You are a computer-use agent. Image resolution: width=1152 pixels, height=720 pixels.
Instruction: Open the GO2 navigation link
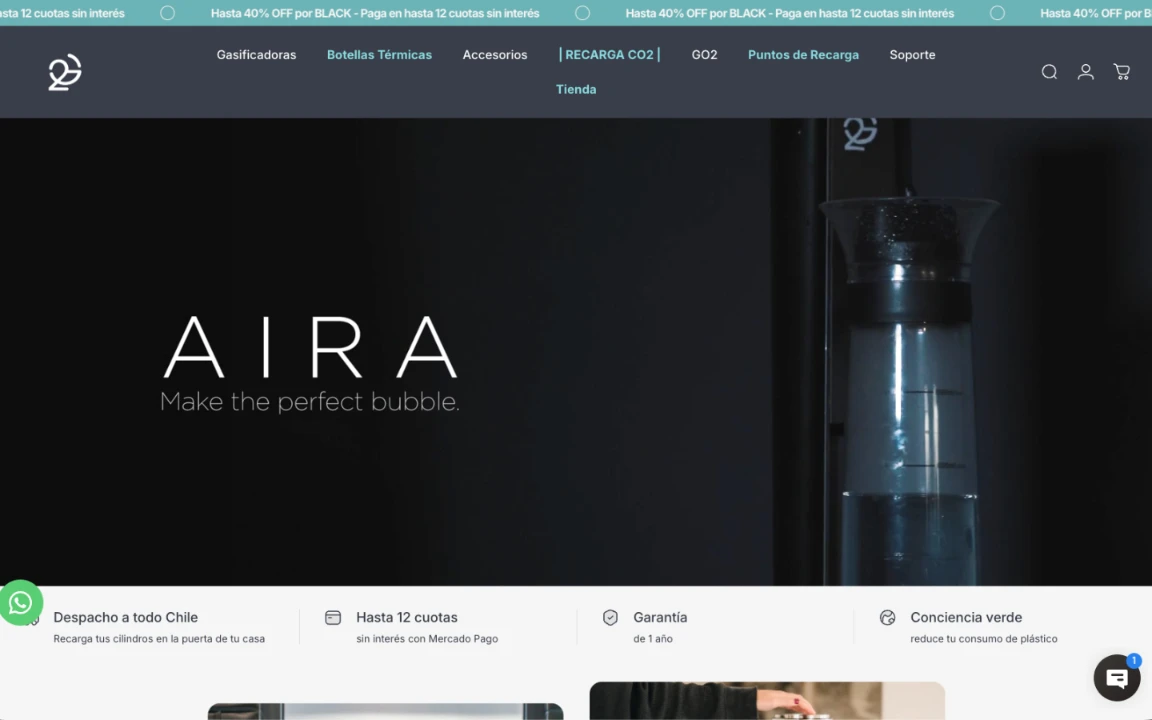pos(704,55)
